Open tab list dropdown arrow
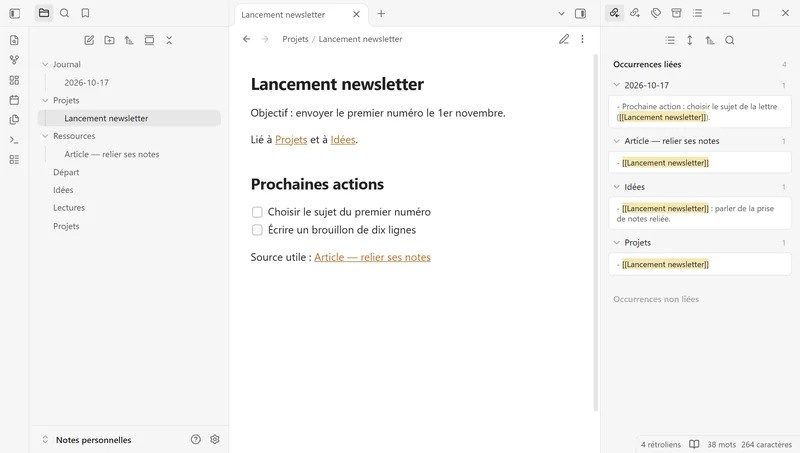 pos(561,14)
